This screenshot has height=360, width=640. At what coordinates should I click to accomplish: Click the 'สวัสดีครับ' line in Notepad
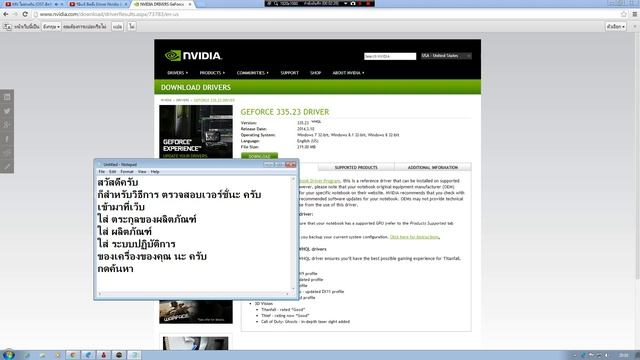pos(118,182)
